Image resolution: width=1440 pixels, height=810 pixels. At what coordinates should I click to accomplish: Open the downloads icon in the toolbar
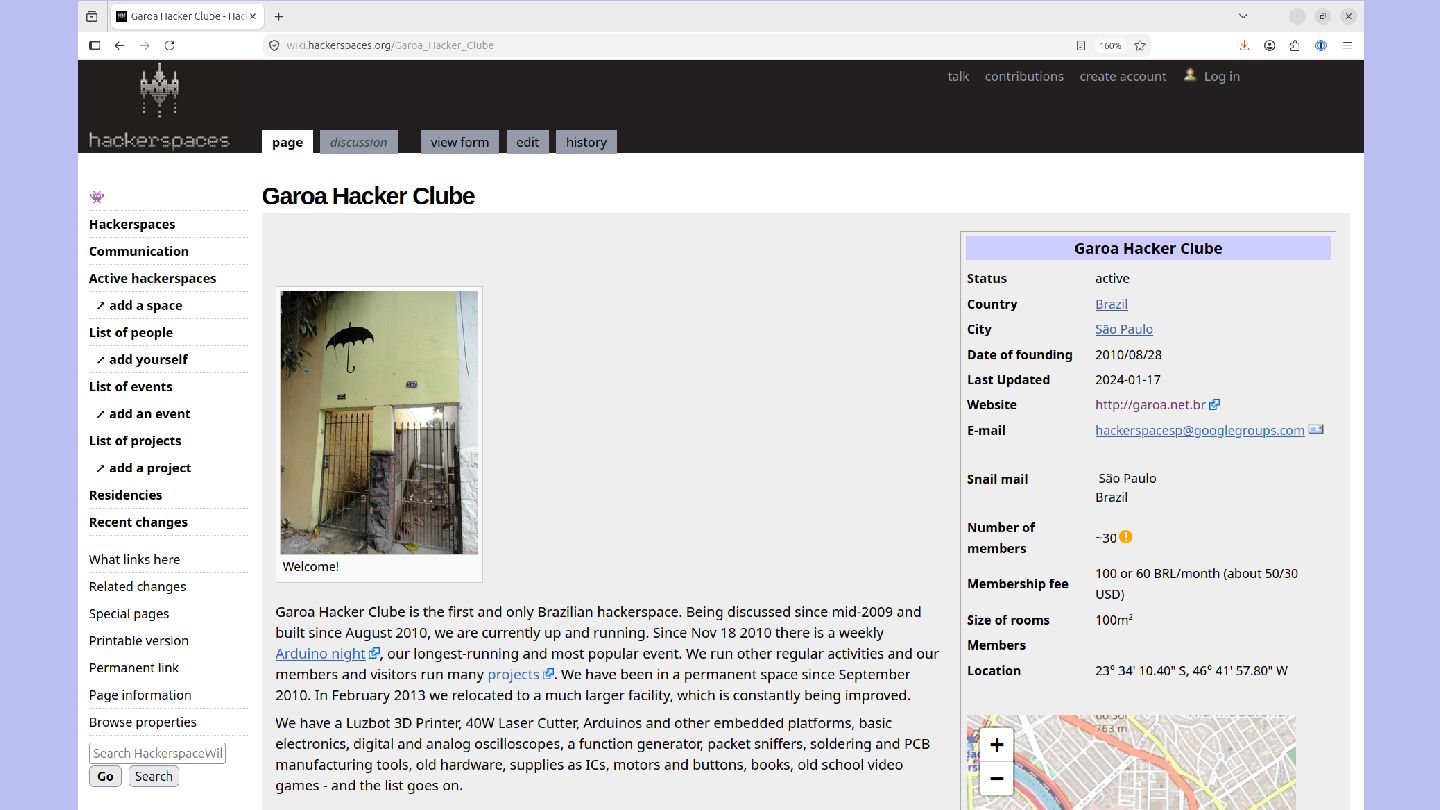[1244, 45]
